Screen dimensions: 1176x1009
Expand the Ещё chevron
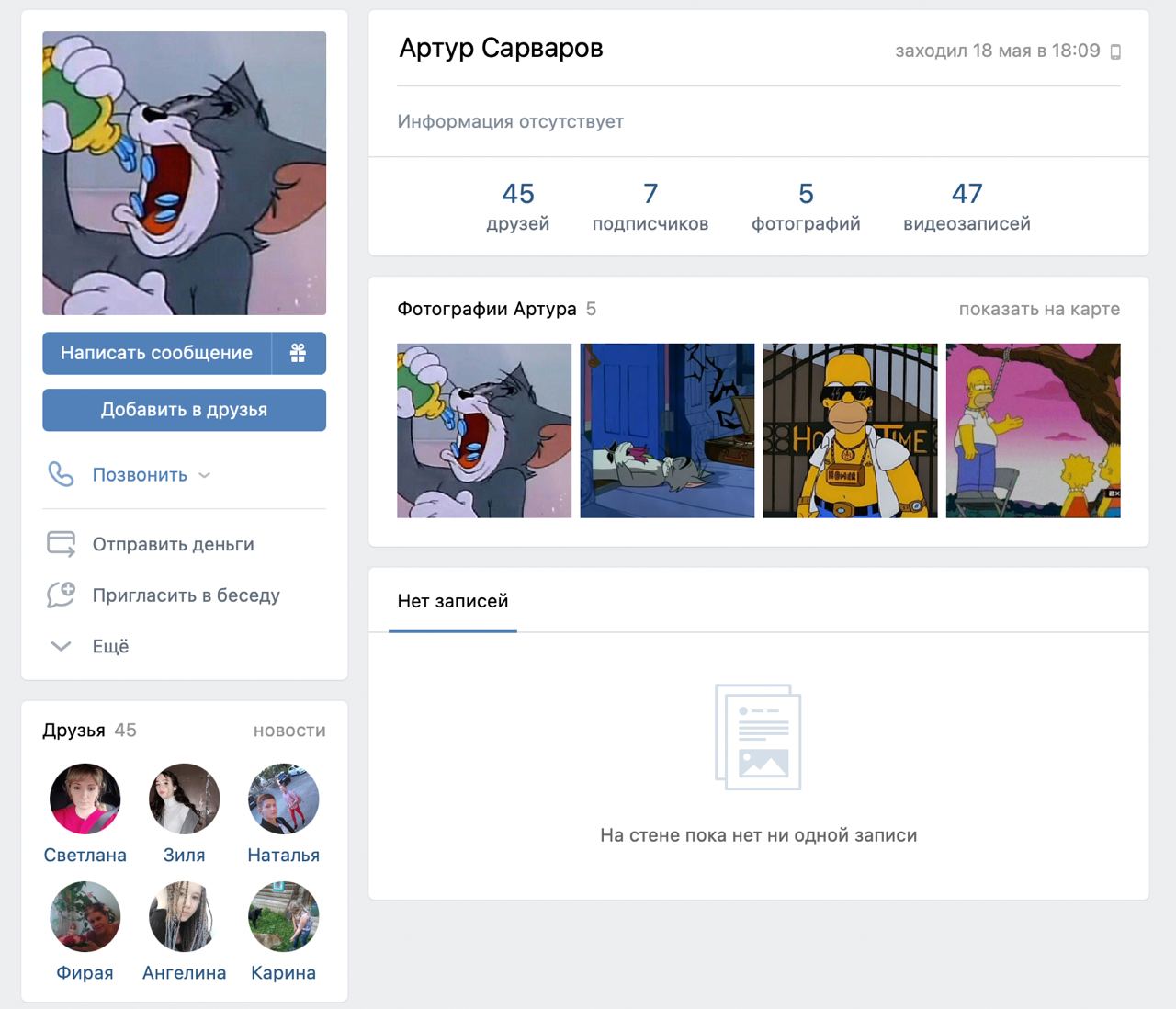pos(61,646)
